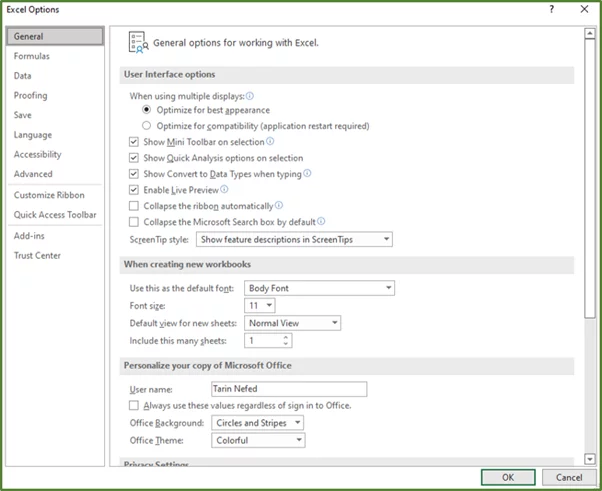Uncheck Show Convert to Data Types
The height and width of the screenshot is (491, 602).
point(134,174)
